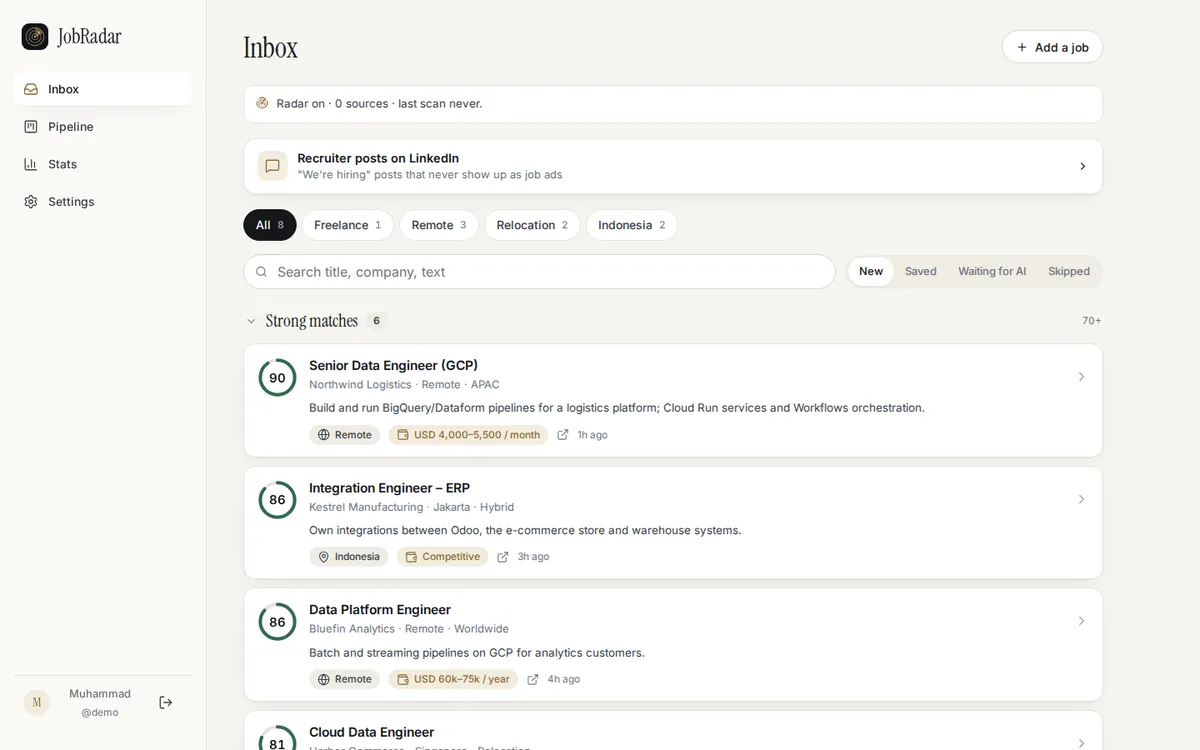Viewport: 1200px width, 750px height.
Task: Open external link icon beside 1h ago
Action: [x=563, y=435]
